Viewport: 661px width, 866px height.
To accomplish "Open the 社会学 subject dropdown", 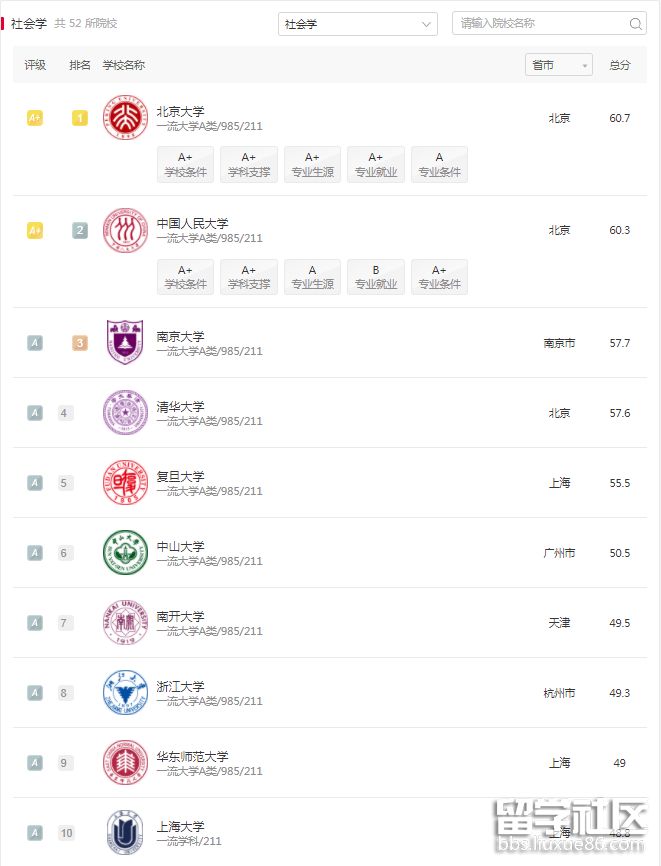I will tap(357, 24).
